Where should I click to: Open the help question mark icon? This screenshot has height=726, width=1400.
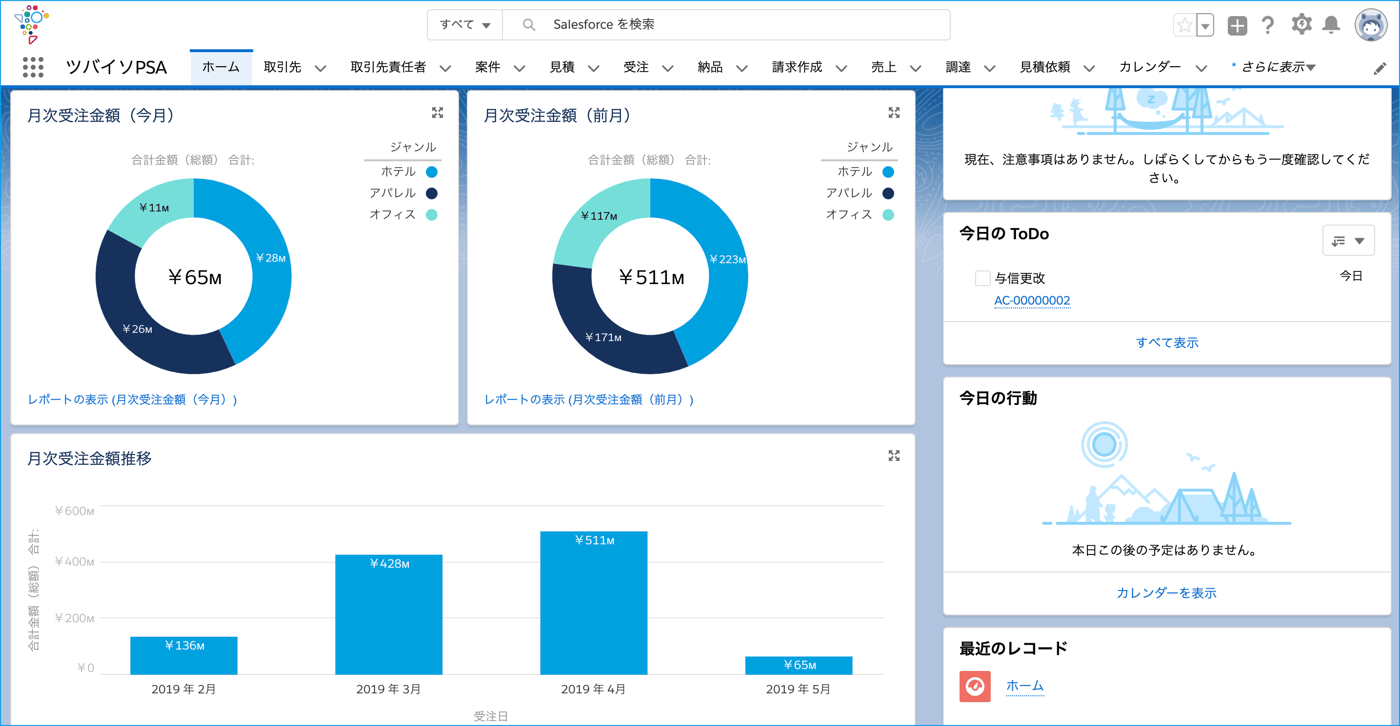point(1268,26)
